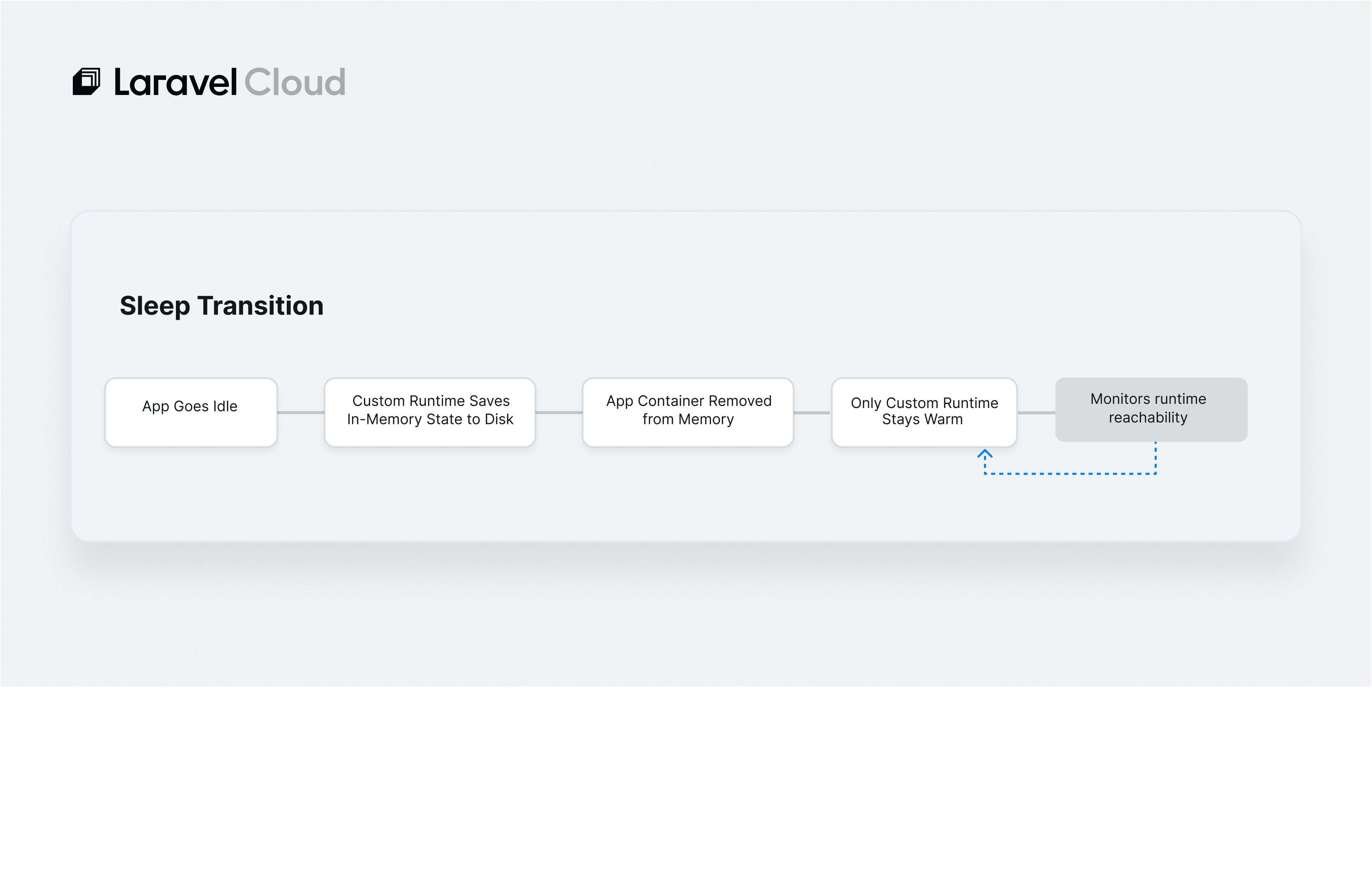Click the word Disk in second box
Screen dimensions: 1372x878
coord(499,419)
